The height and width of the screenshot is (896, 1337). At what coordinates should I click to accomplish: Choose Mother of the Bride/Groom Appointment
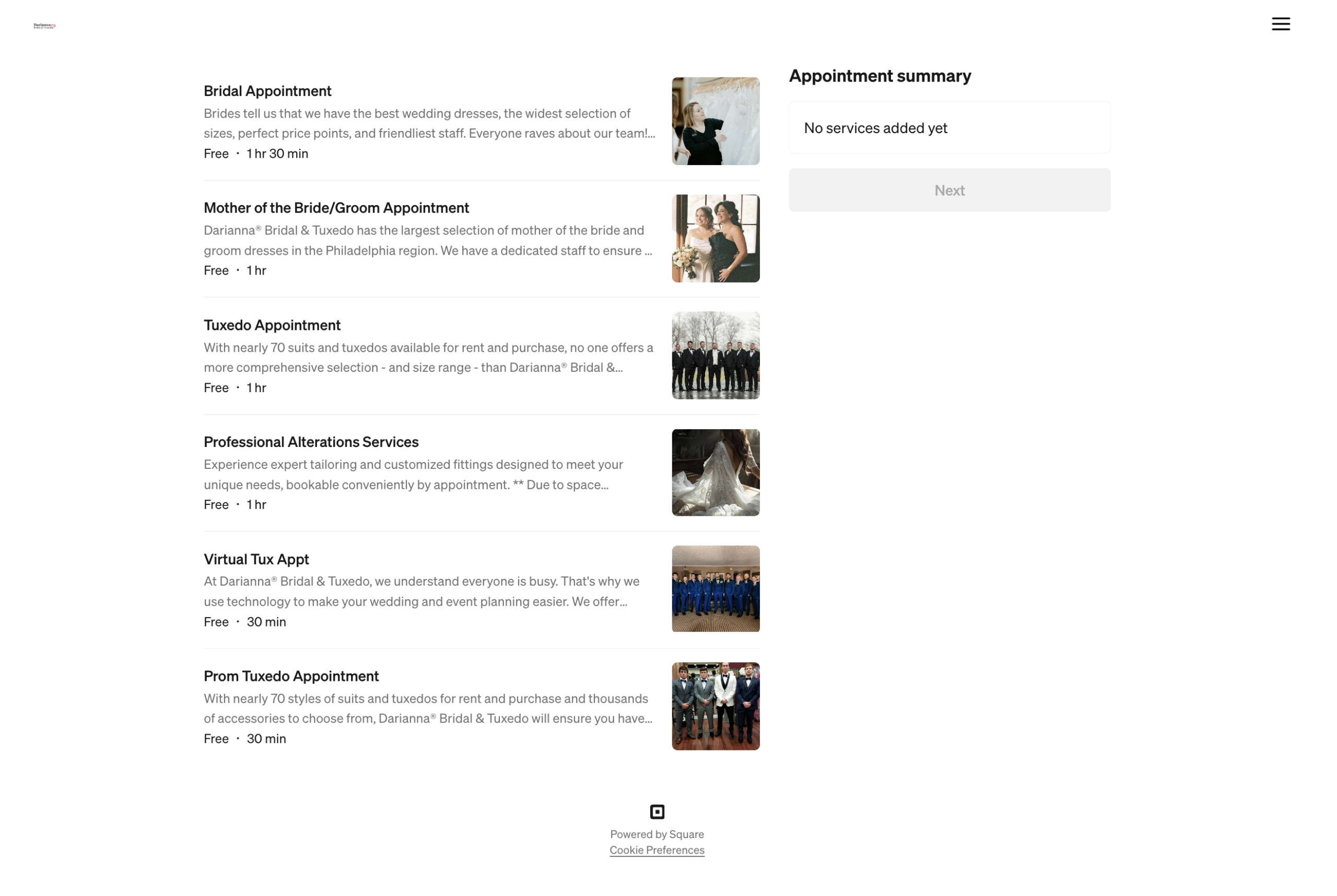pyautogui.click(x=336, y=208)
